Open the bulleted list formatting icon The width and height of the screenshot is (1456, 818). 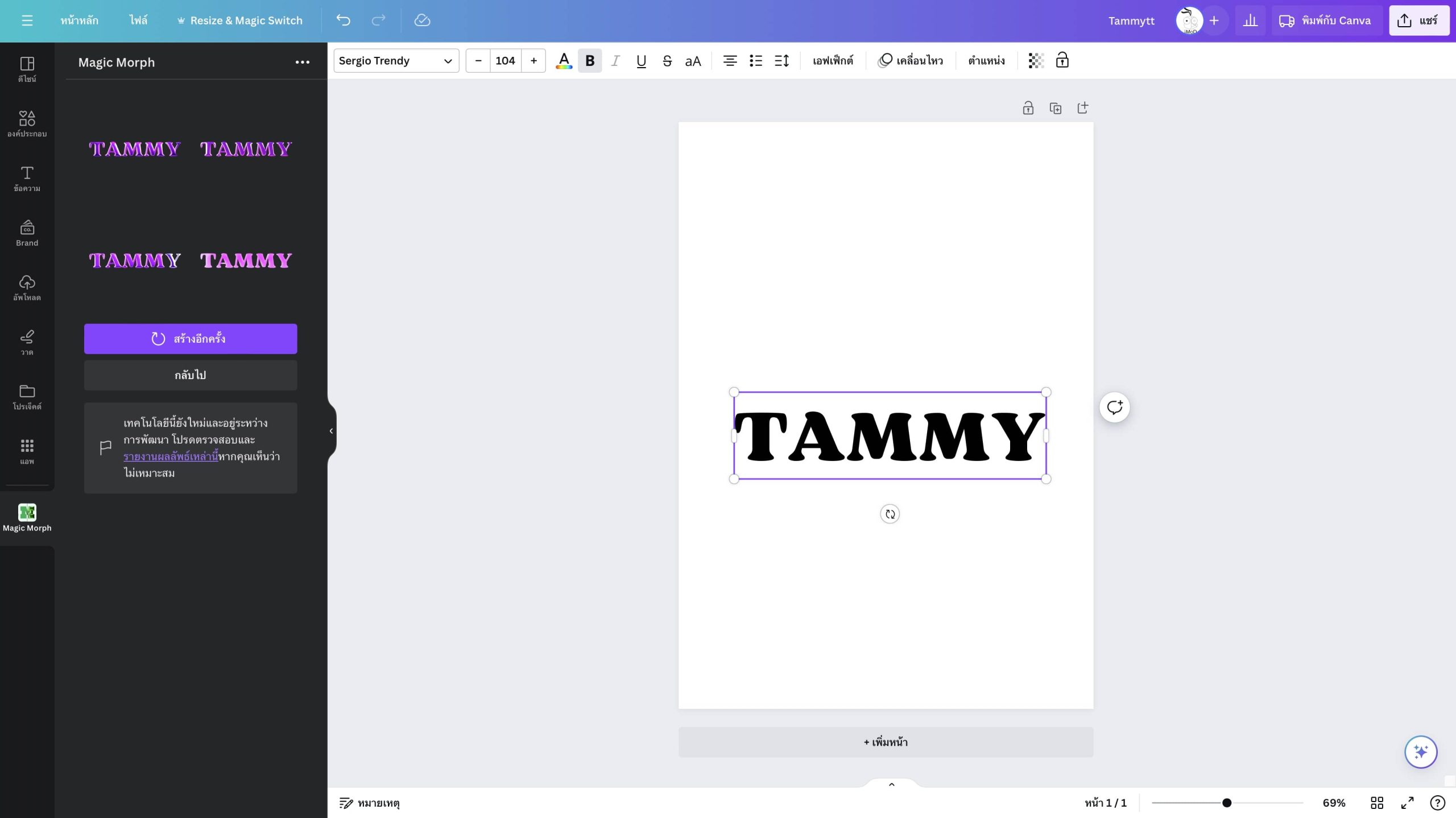[x=755, y=60]
